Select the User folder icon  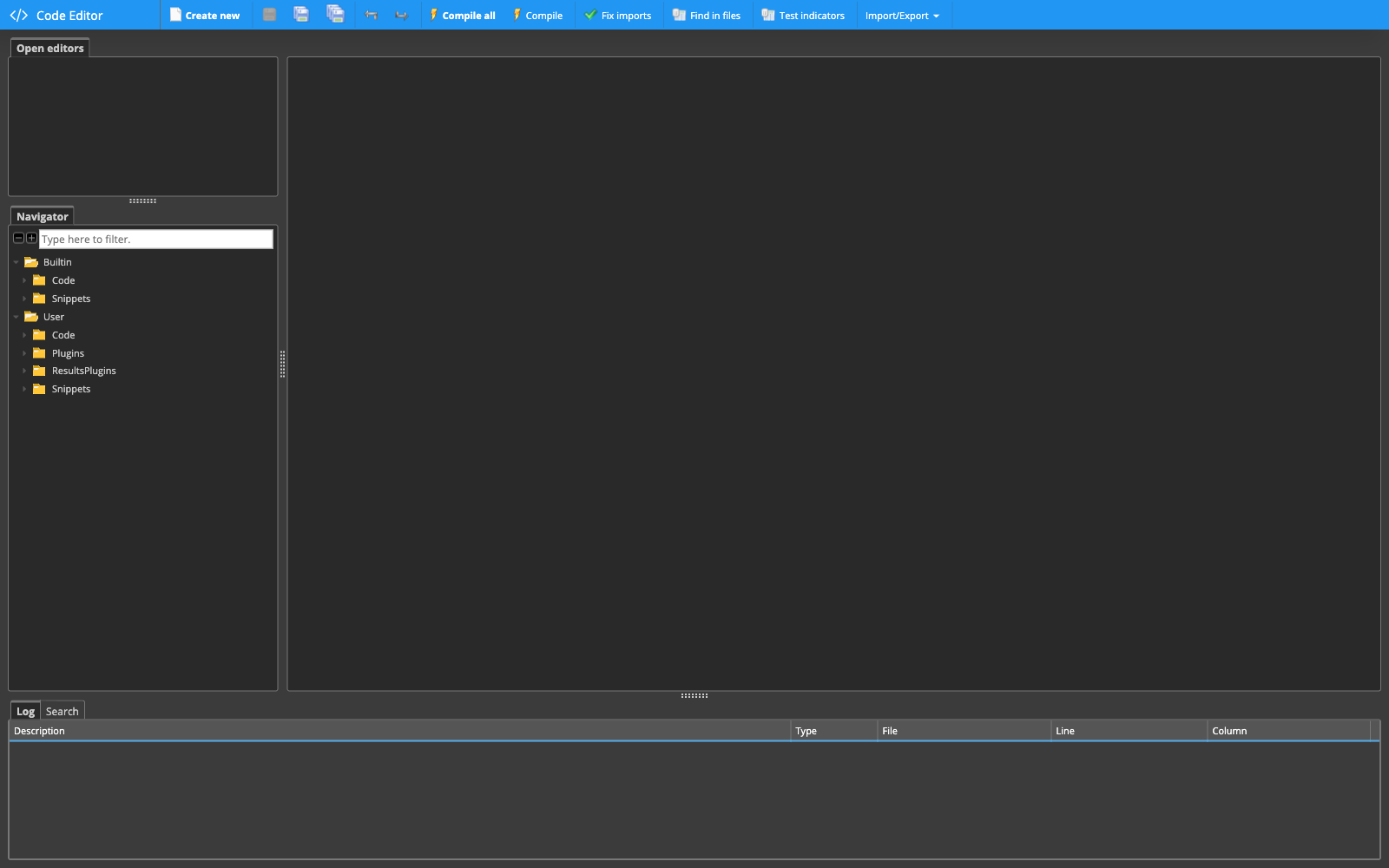tap(31, 317)
